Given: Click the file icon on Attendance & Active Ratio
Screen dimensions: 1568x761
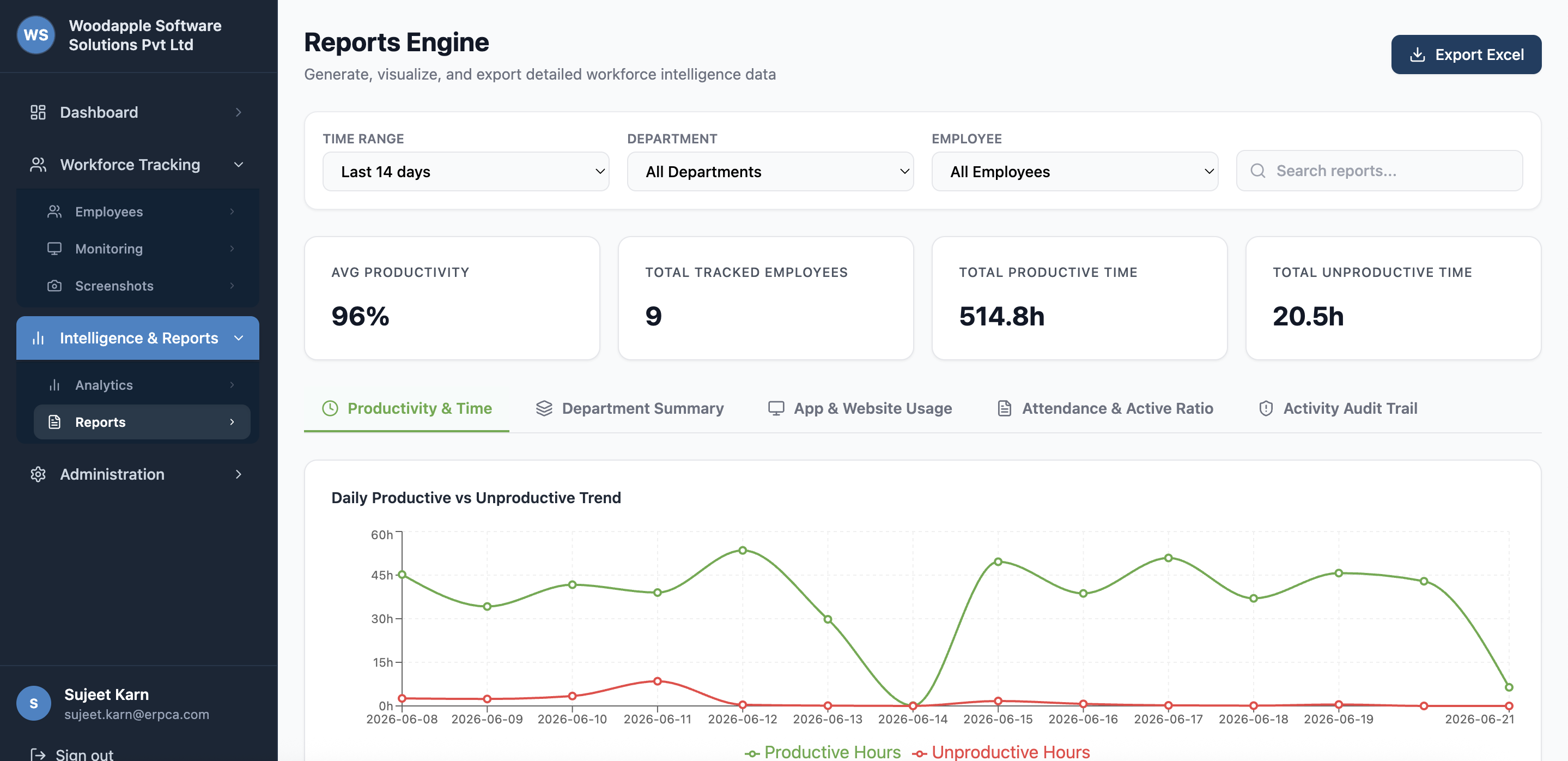Looking at the screenshot, I should [1004, 408].
